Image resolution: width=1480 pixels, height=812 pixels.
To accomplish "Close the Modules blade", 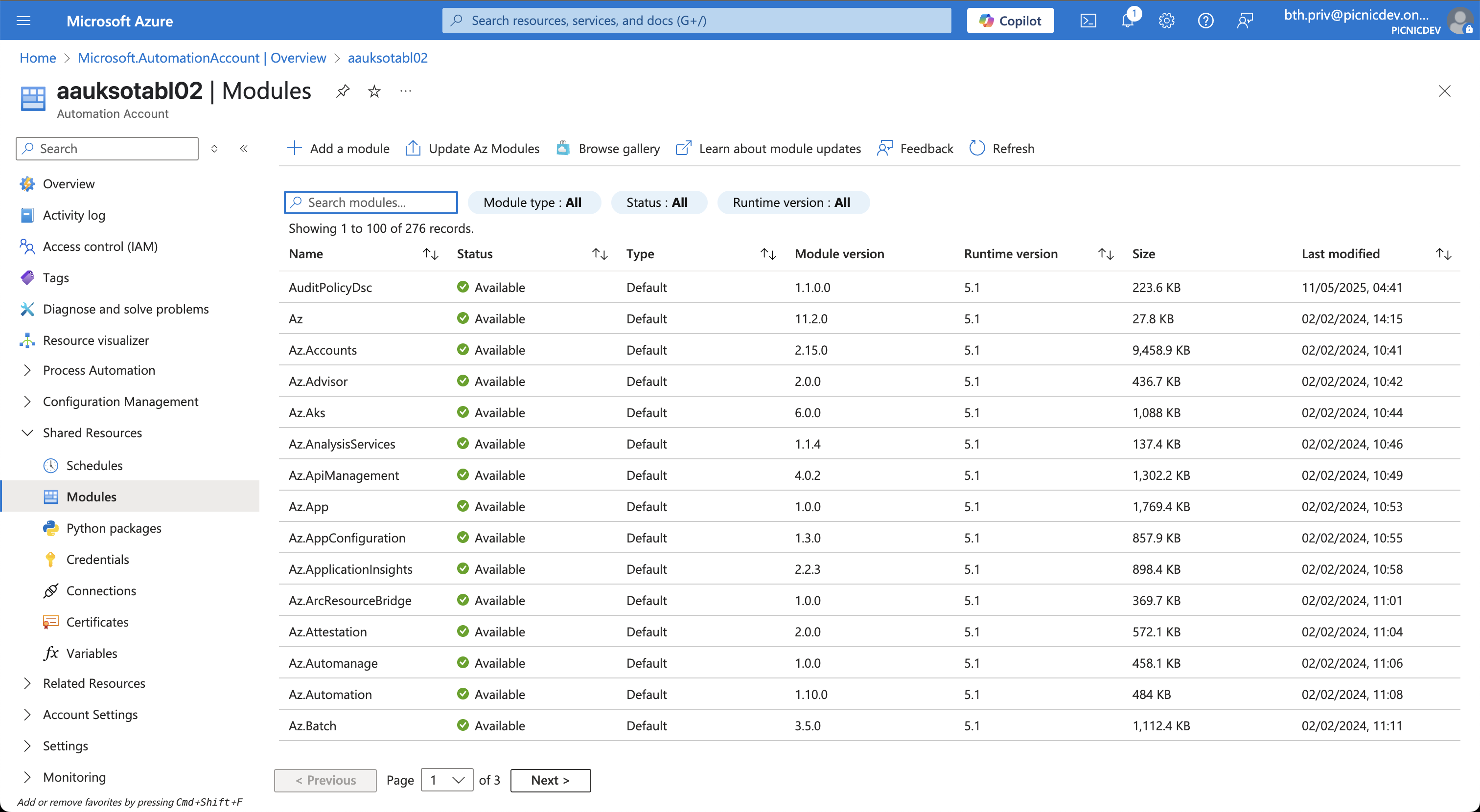I will coord(1444,91).
